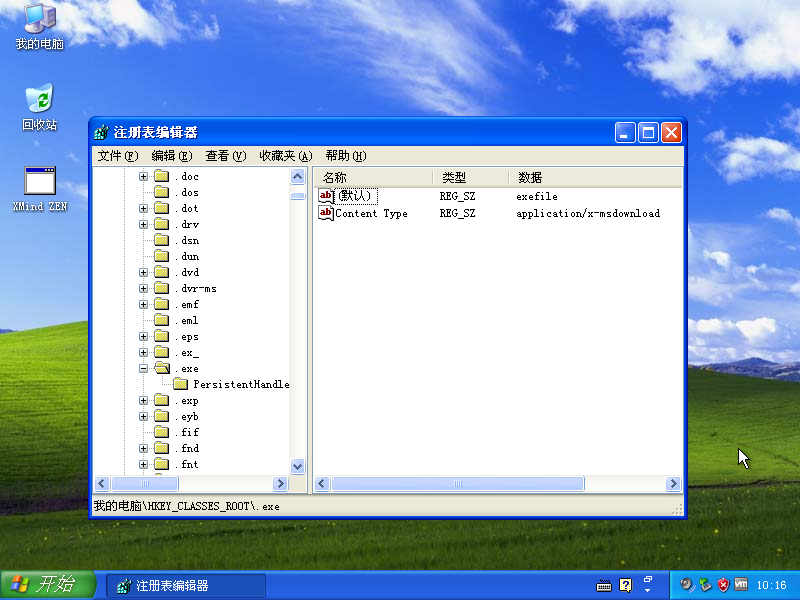800x600 pixels.
Task: Click the 注册表编辑器 taskbar button
Action: [186, 586]
